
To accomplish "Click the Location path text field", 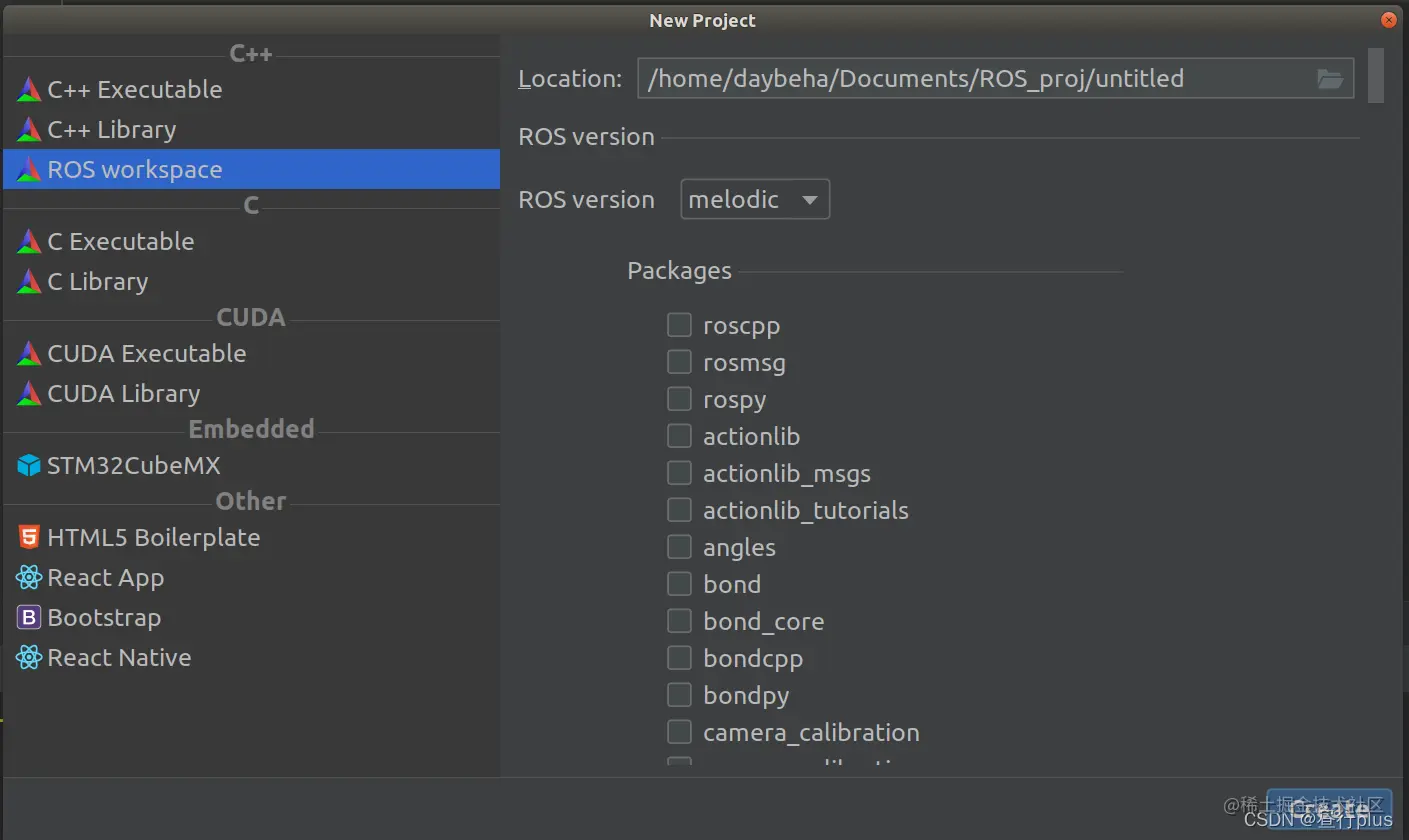I will [970, 79].
